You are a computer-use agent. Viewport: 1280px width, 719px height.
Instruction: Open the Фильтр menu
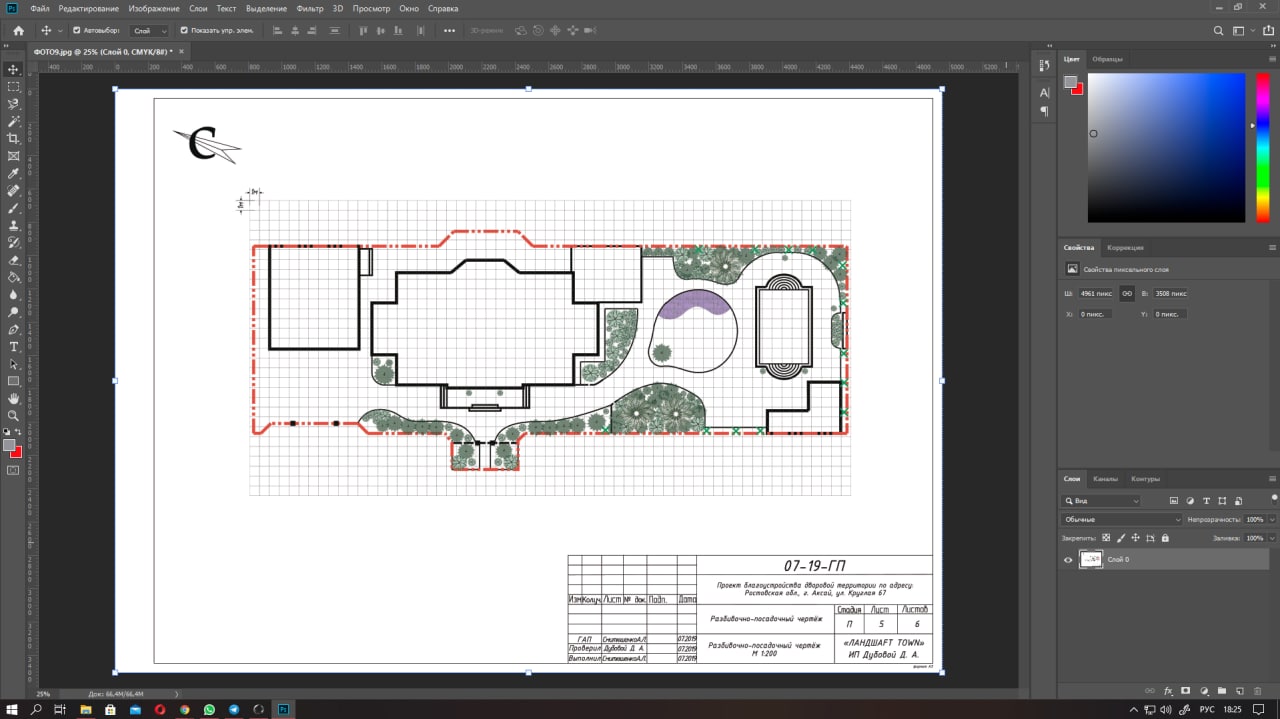point(310,8)
